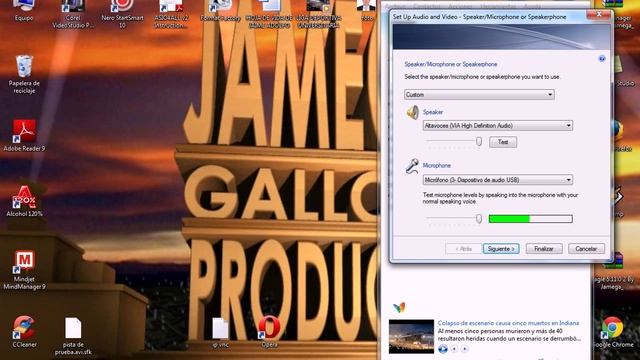This screenshot has height=360, width=640.
Task: Click the microphone volume slider handle
Action: click(479, 219)
